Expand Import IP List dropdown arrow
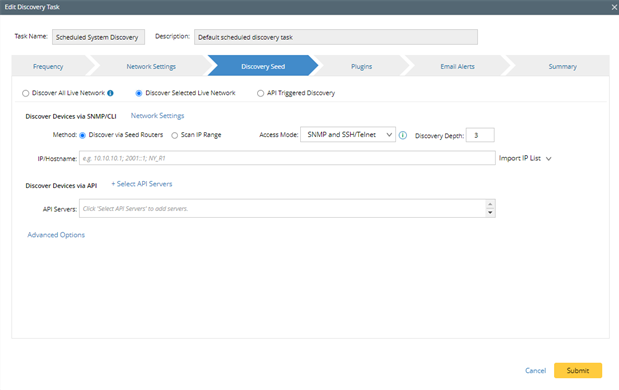Image resolution: width=619 pixels, height=390 pixels. 549,159
